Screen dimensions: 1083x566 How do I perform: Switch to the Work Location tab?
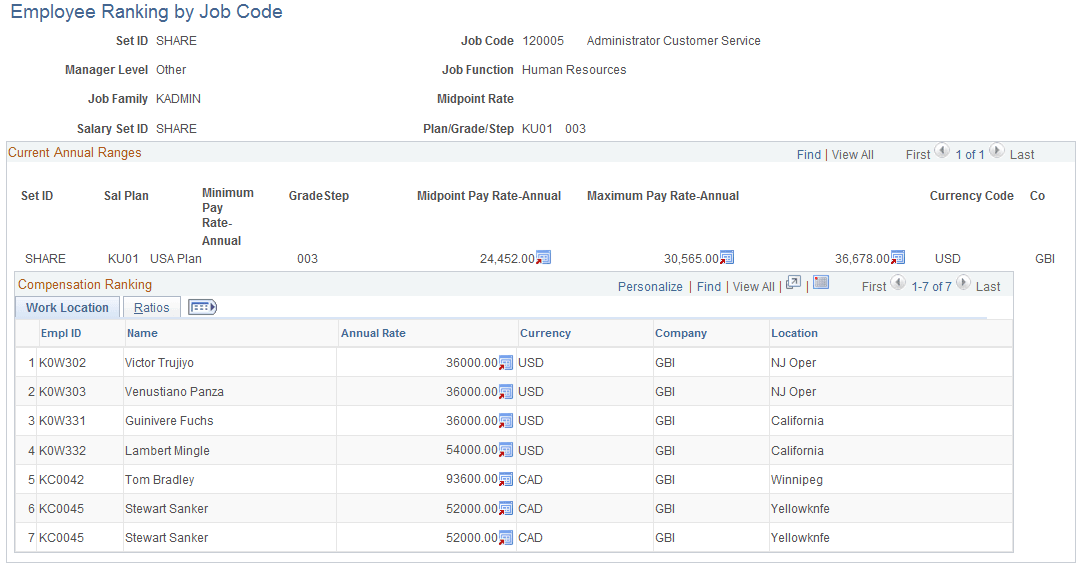67,308
